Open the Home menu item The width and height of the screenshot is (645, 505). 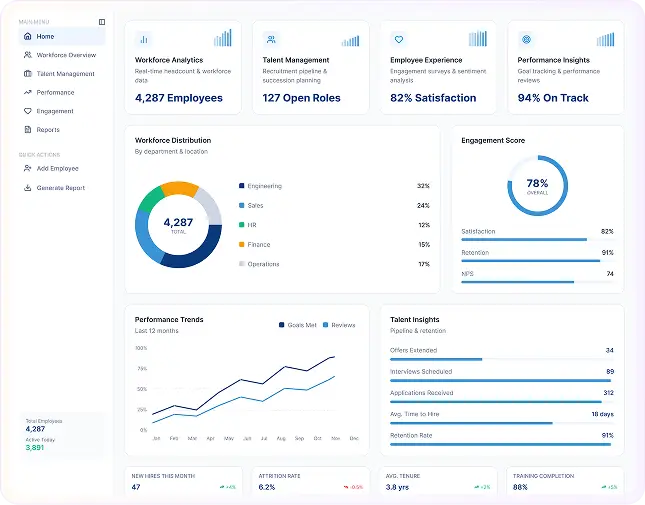click(62, 36)
